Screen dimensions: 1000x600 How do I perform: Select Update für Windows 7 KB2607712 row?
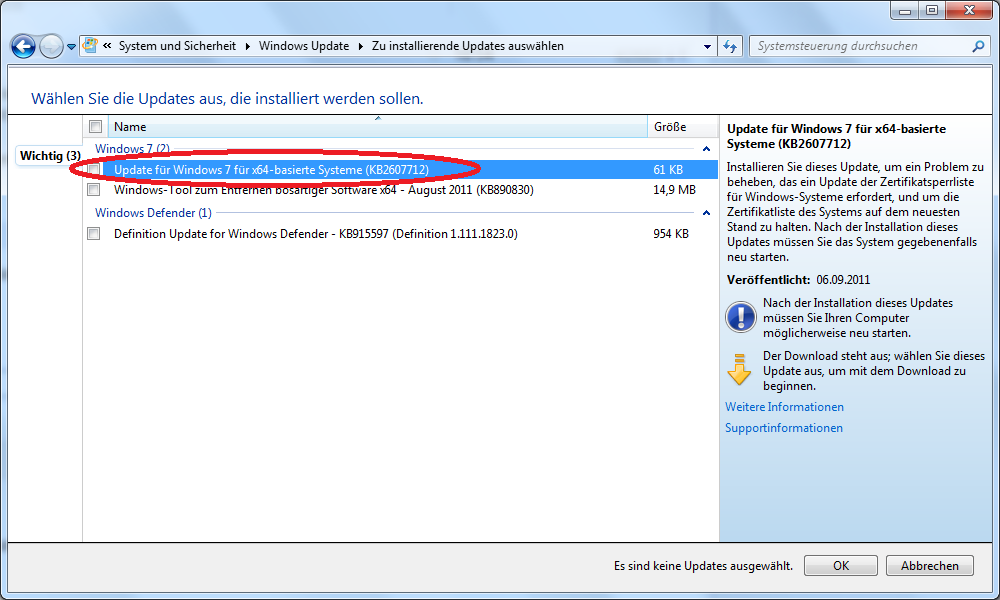click(401, 170)
